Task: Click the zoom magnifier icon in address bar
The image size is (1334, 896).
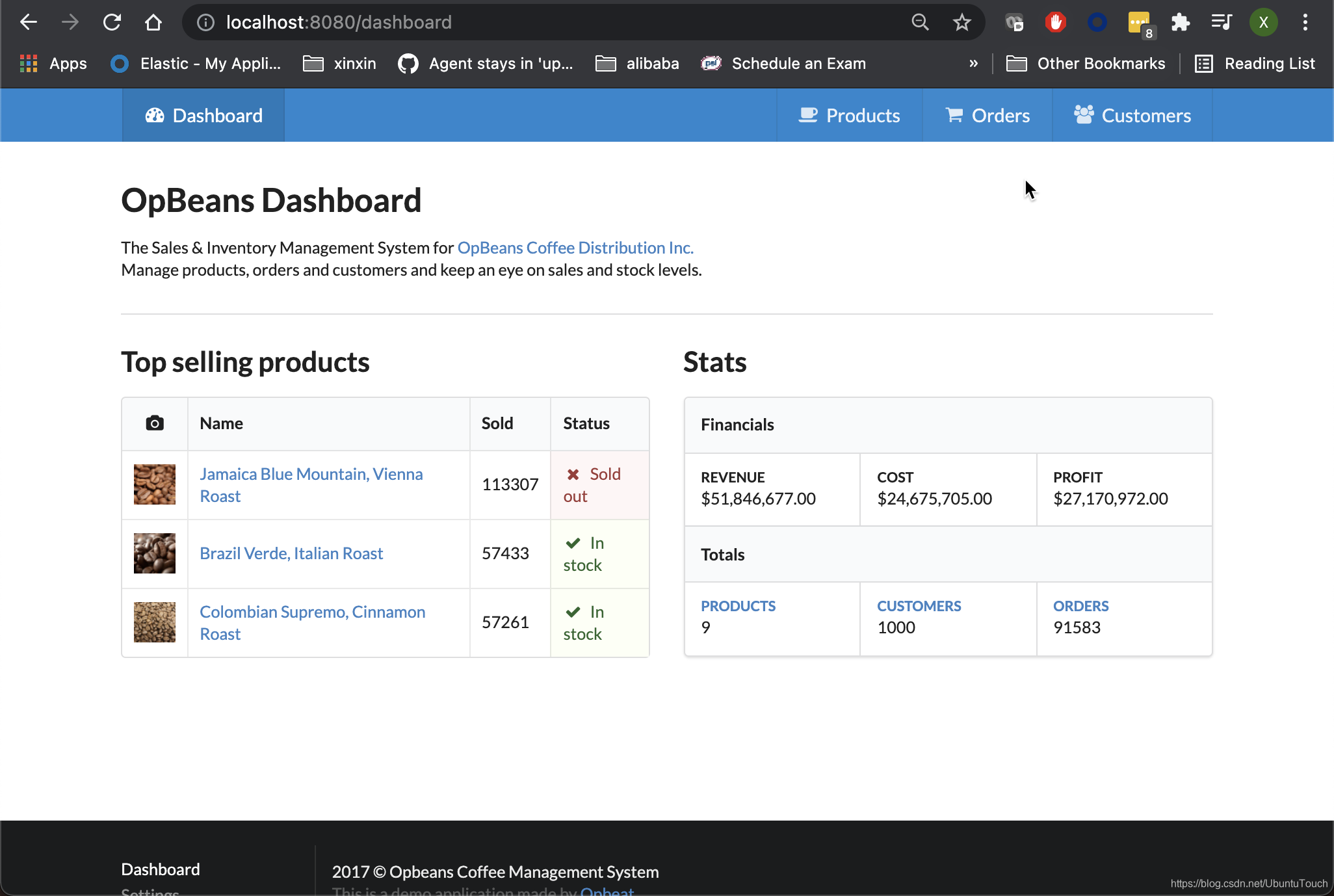Action: pos(920,22)
